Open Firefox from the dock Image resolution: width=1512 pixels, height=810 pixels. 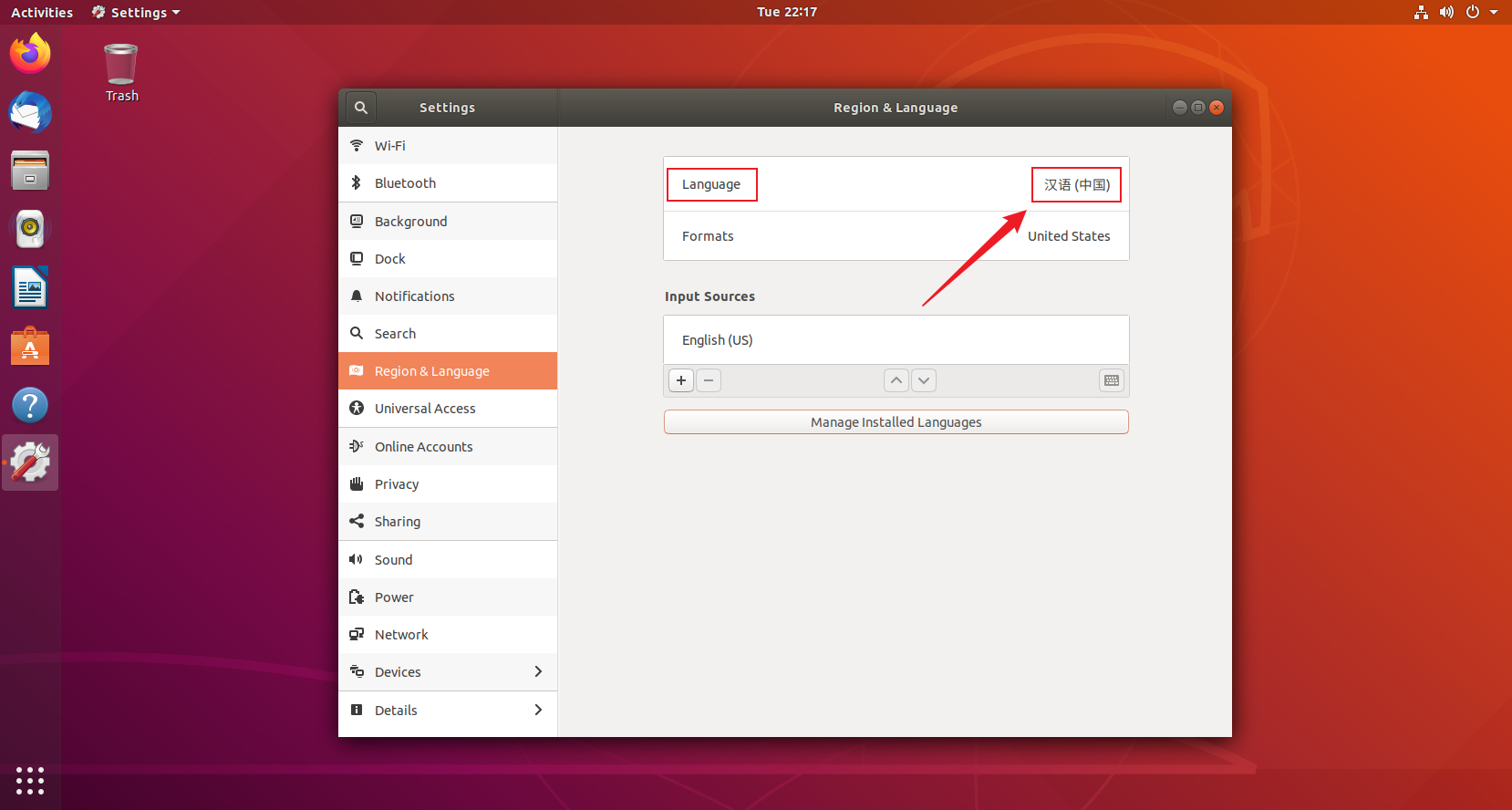tap(30, 54)
